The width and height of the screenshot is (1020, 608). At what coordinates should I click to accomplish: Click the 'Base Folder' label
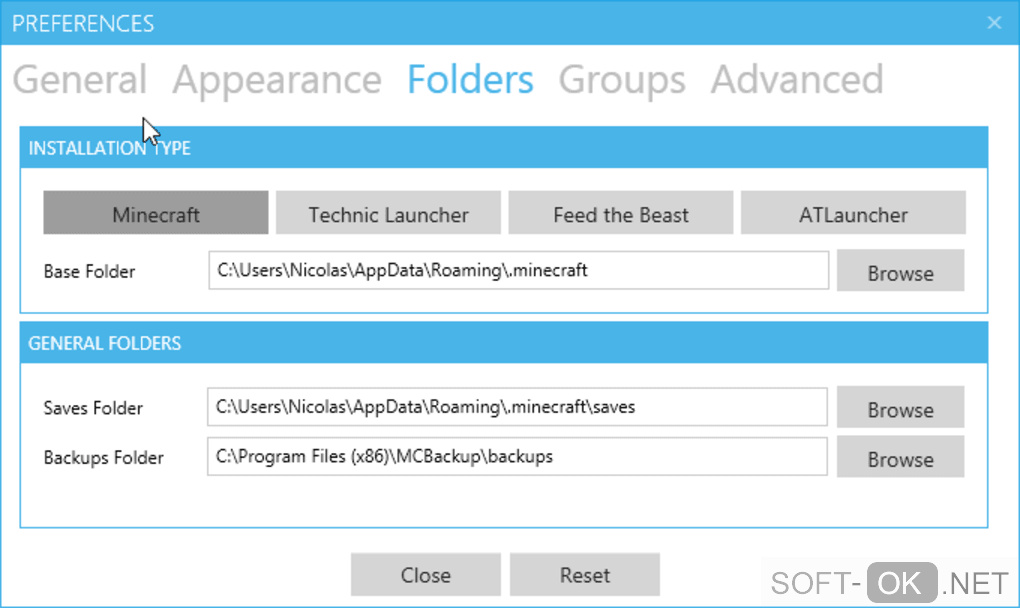click(89, 271)
